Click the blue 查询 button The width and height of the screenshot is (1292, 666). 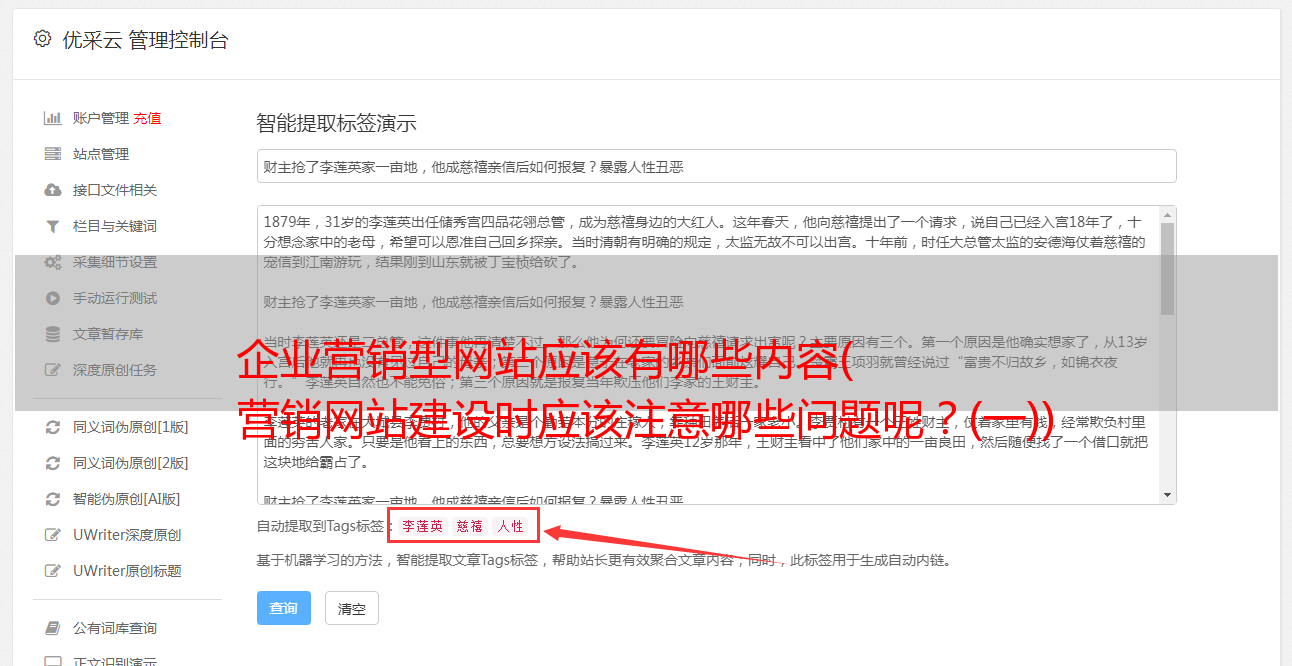tap(284, 608)
